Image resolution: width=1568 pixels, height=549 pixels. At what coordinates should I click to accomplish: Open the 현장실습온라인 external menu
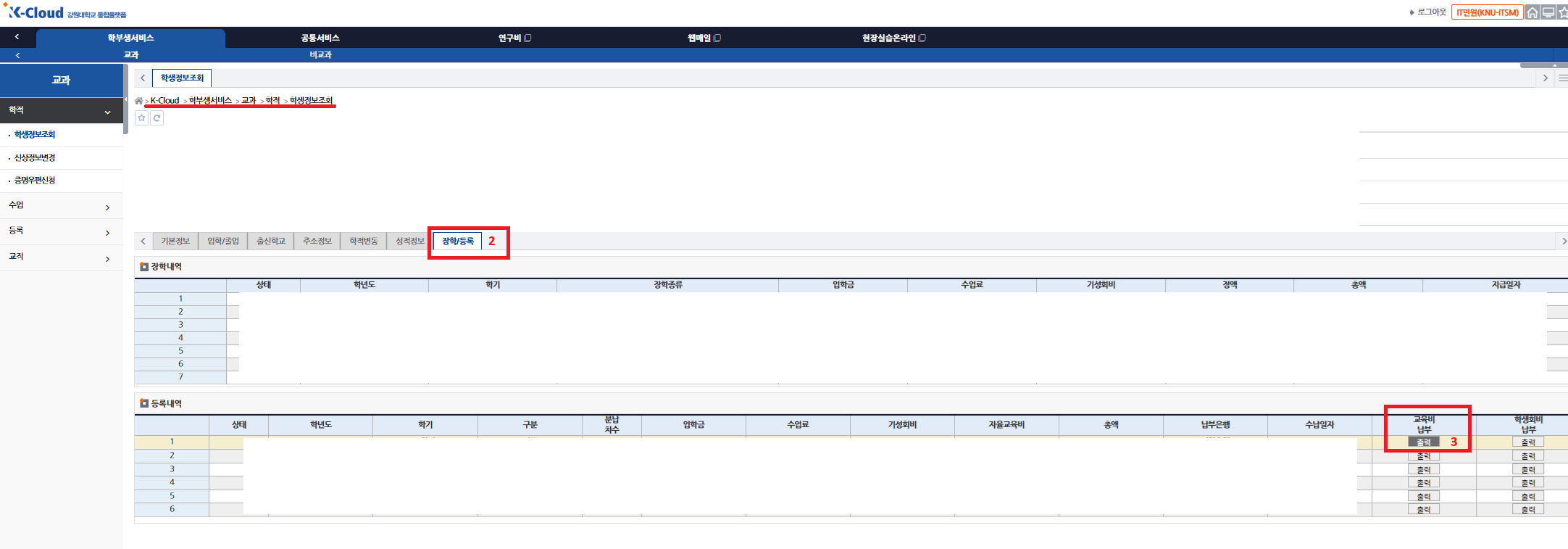(x=893, y=38)
